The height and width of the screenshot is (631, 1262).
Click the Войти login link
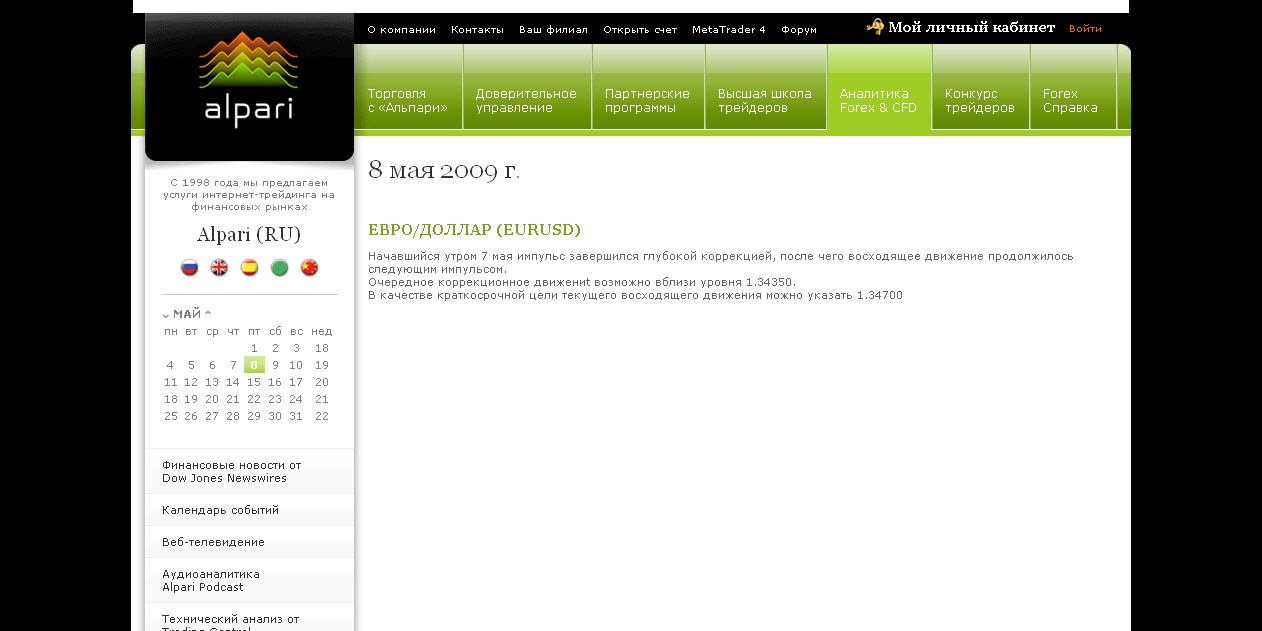pyautogui.click(x=1085, y=29)
